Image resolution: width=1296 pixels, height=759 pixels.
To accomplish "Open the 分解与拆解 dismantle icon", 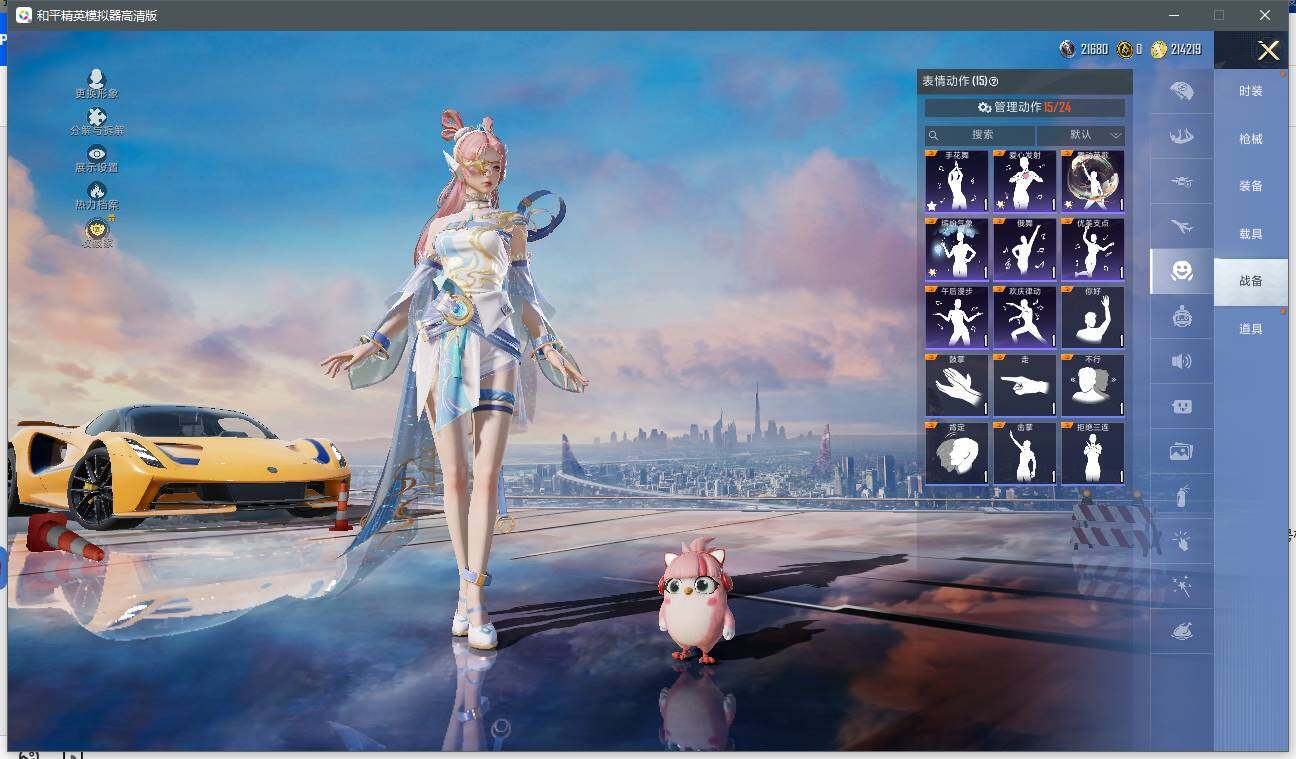I will click(97, 117).
